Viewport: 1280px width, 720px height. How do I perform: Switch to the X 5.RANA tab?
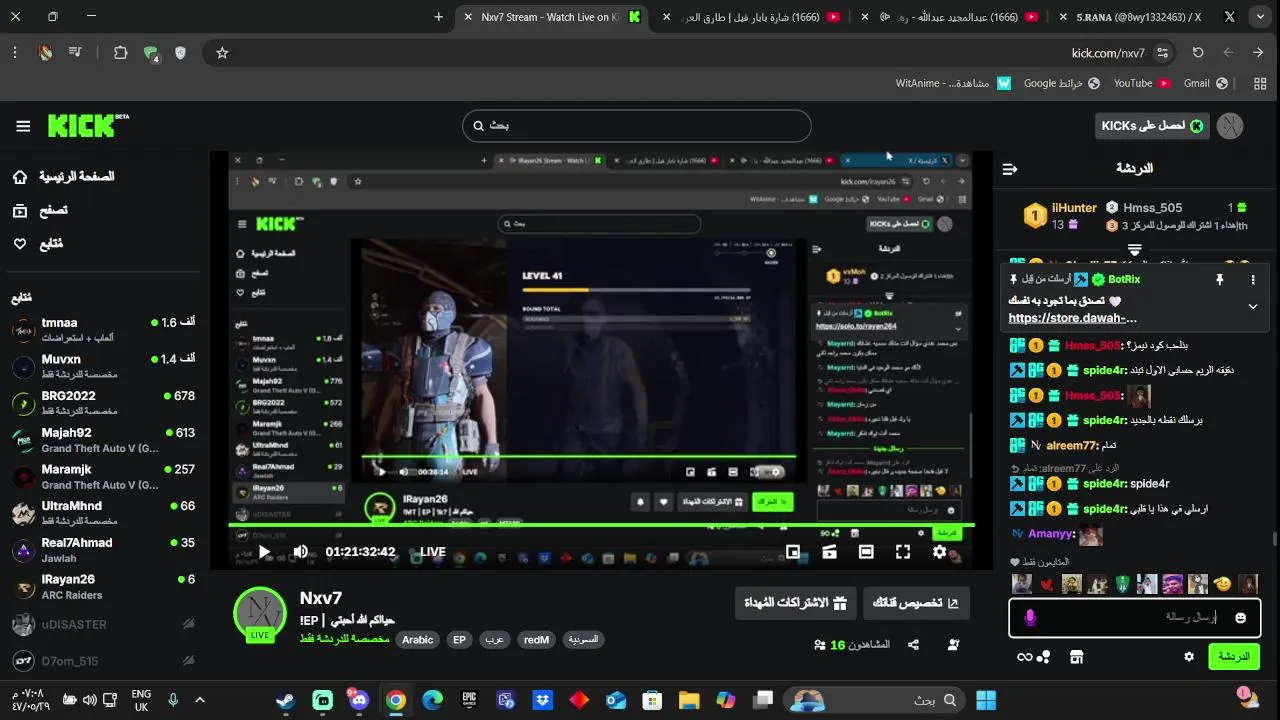pos(1147,17)
